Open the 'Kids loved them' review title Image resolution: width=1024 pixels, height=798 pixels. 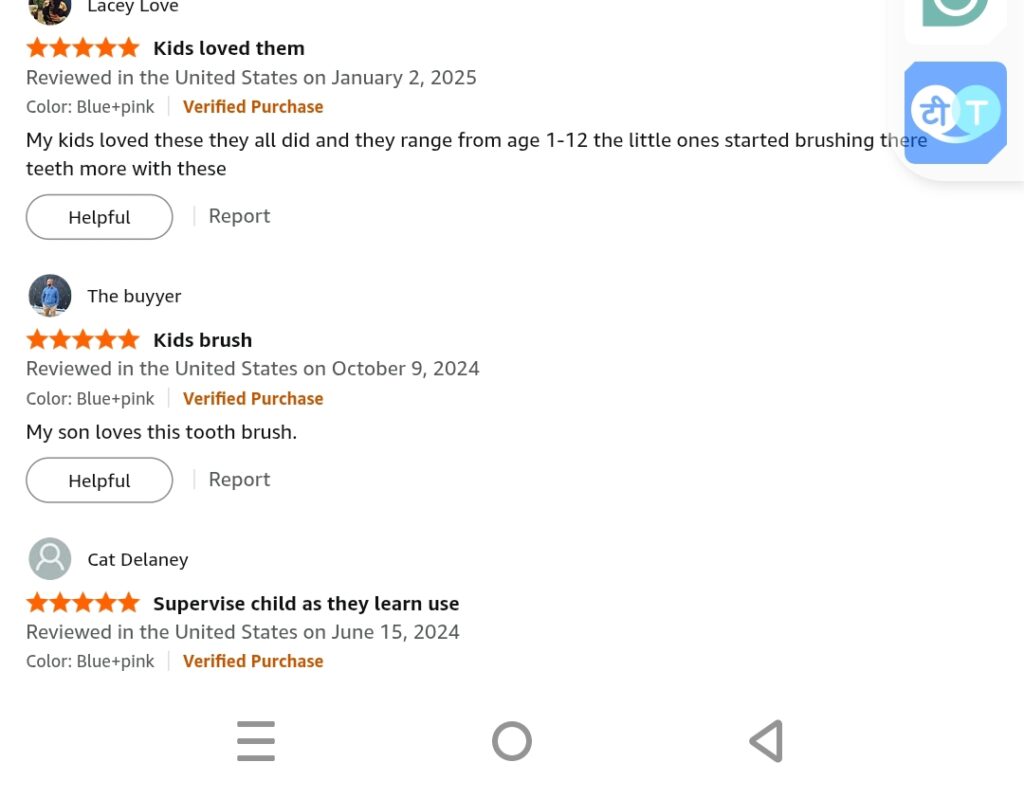pos(229,48)
